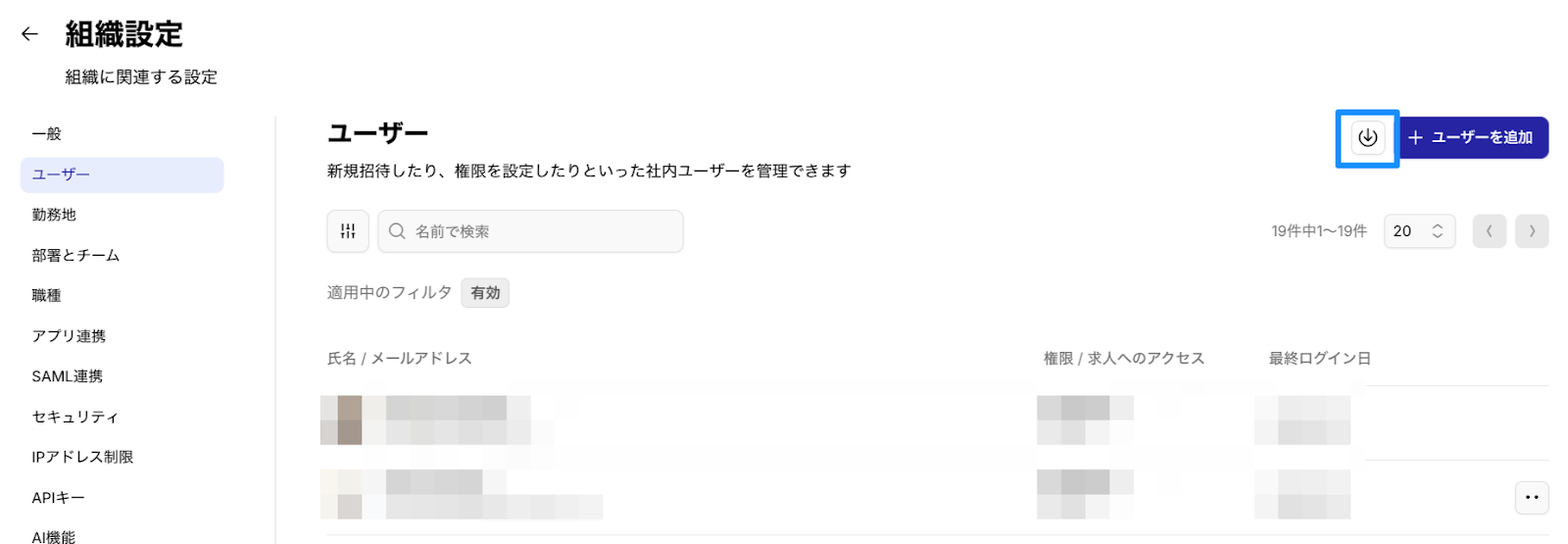This screenshot has height=544, width=1568.
Task: Click the search magnifier icon
Action: click(397, 231)
